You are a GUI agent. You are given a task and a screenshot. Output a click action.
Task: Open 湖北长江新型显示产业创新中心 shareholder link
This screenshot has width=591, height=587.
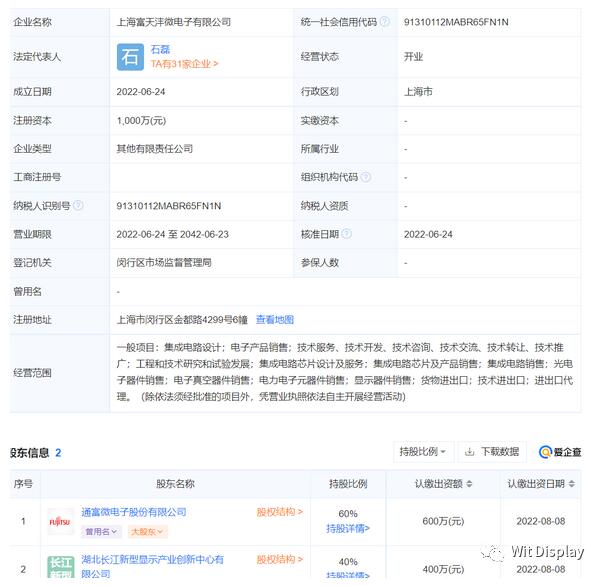[152, 566]
